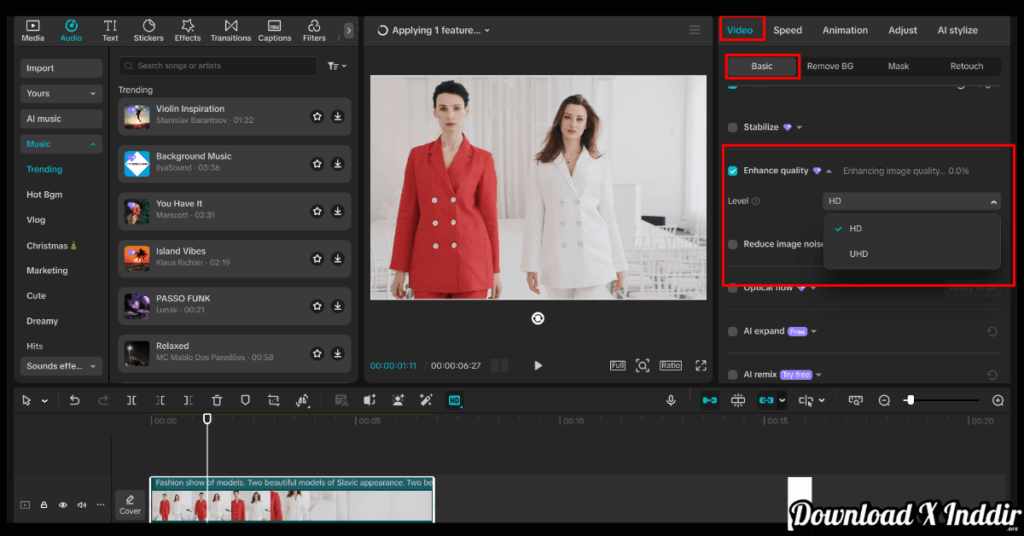Viewport: 1024px width, 536px height.
Task: Enable Reduce image noise checkbox
Action: pos(733,244)
